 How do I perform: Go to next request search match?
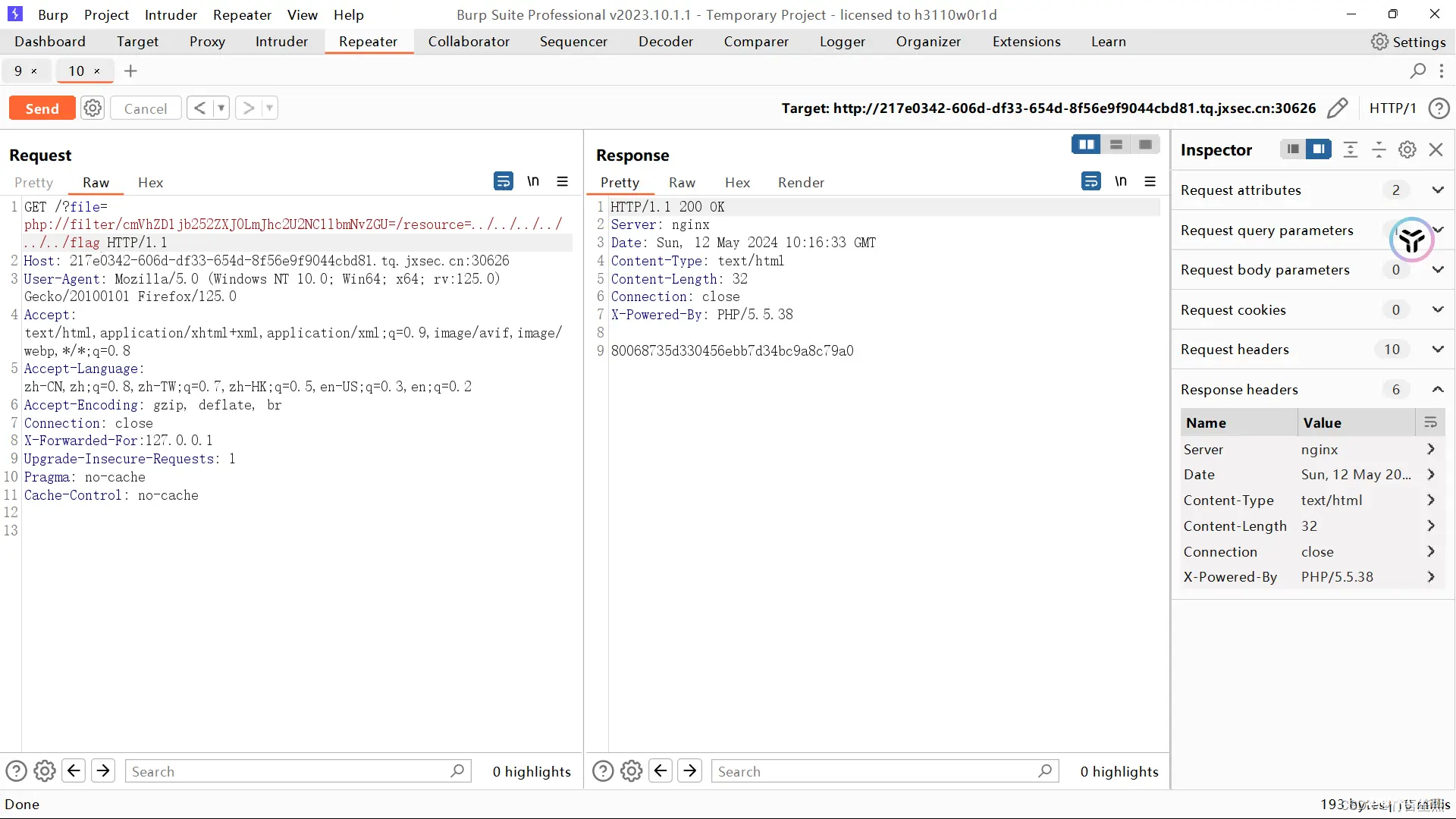pyautogui.click(x=103, y=771)
